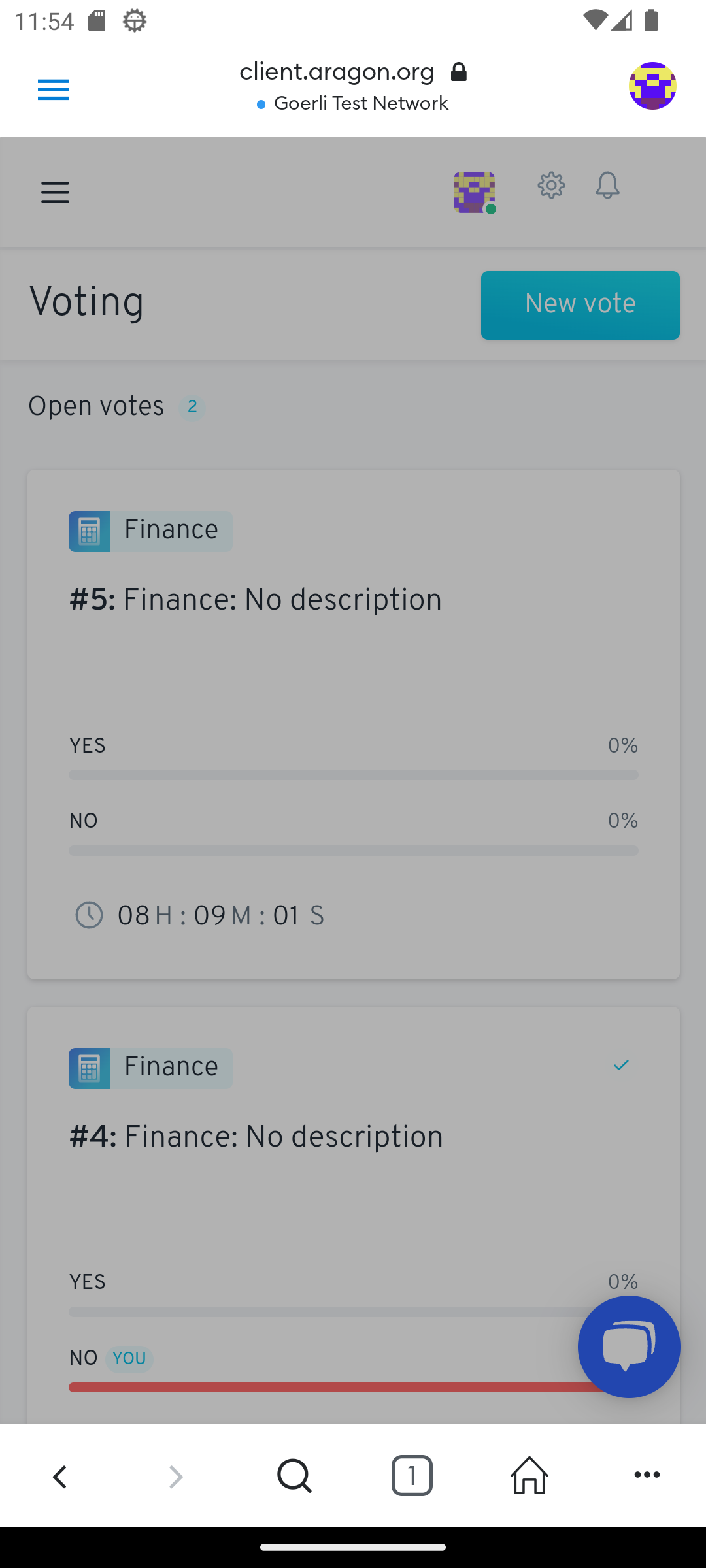The image size is (706, 1568).
Task: Open the notifications bell
Action: [607, 186]
